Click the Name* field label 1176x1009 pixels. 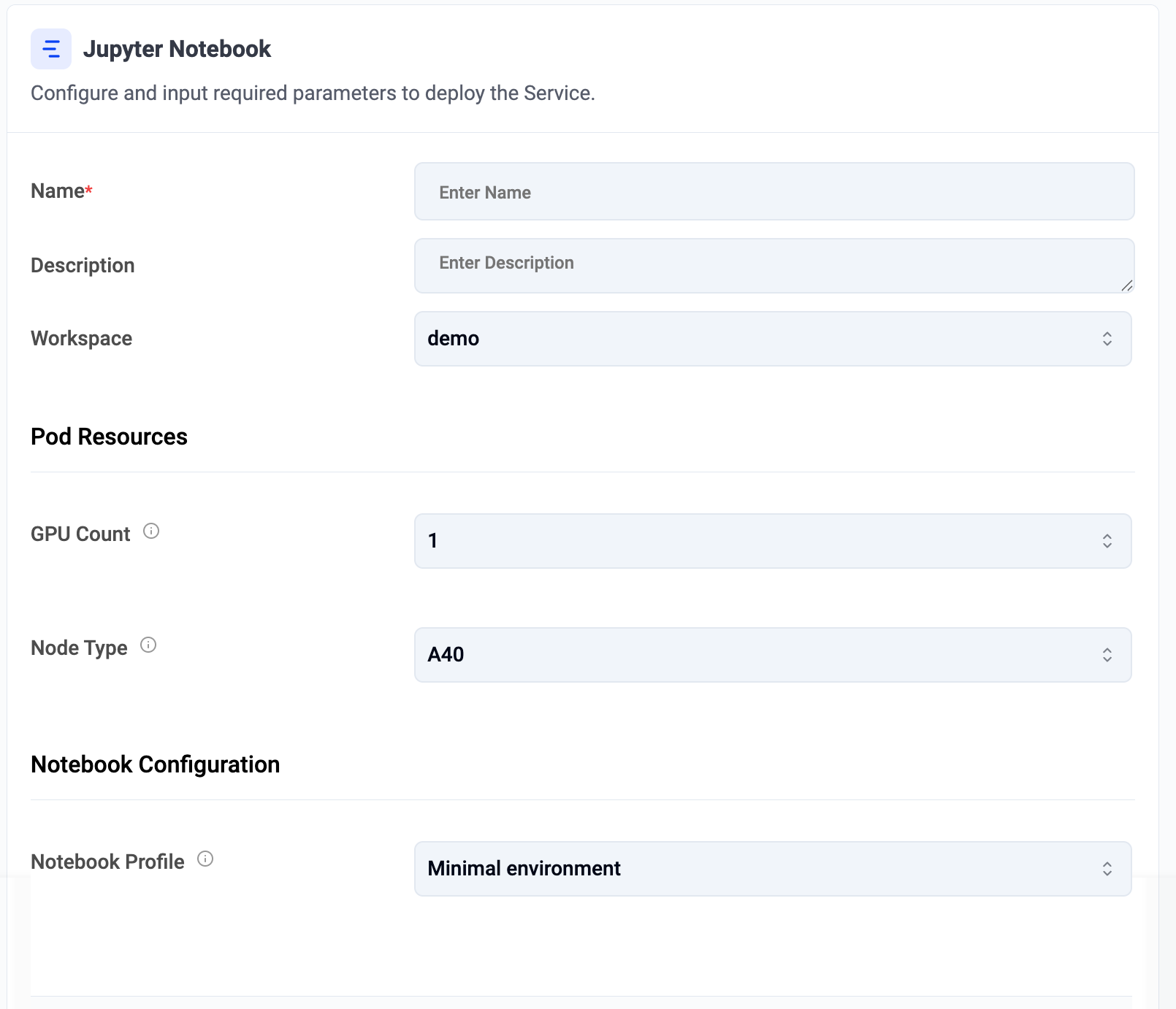(x=61, y=191)
